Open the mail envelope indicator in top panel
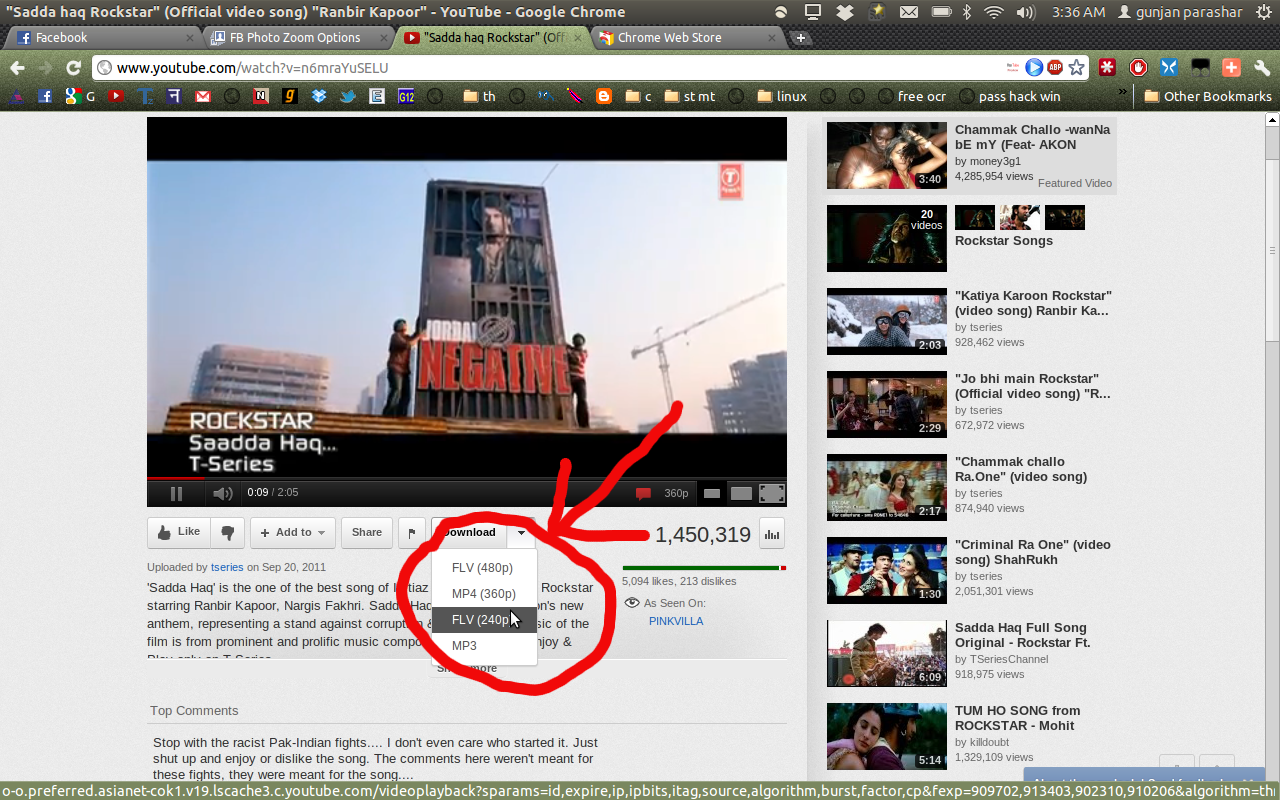Image resolution: width=1280 pixels, height=800 pixels. (908, 12)
